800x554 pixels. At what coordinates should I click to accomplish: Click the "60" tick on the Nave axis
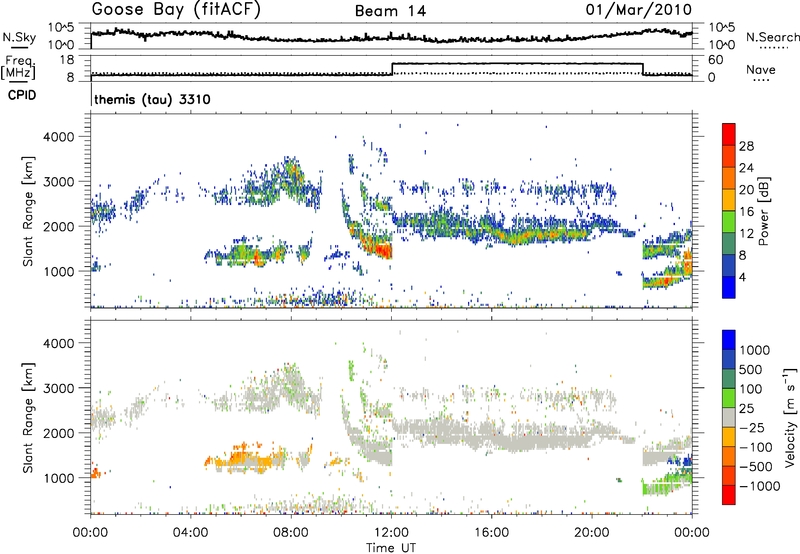pyautogui.click(x=716, y=60)
